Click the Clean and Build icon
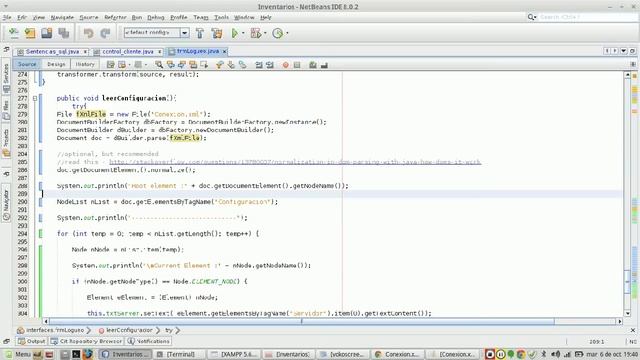This screenshot has height=360, width=640. point(217,33)
